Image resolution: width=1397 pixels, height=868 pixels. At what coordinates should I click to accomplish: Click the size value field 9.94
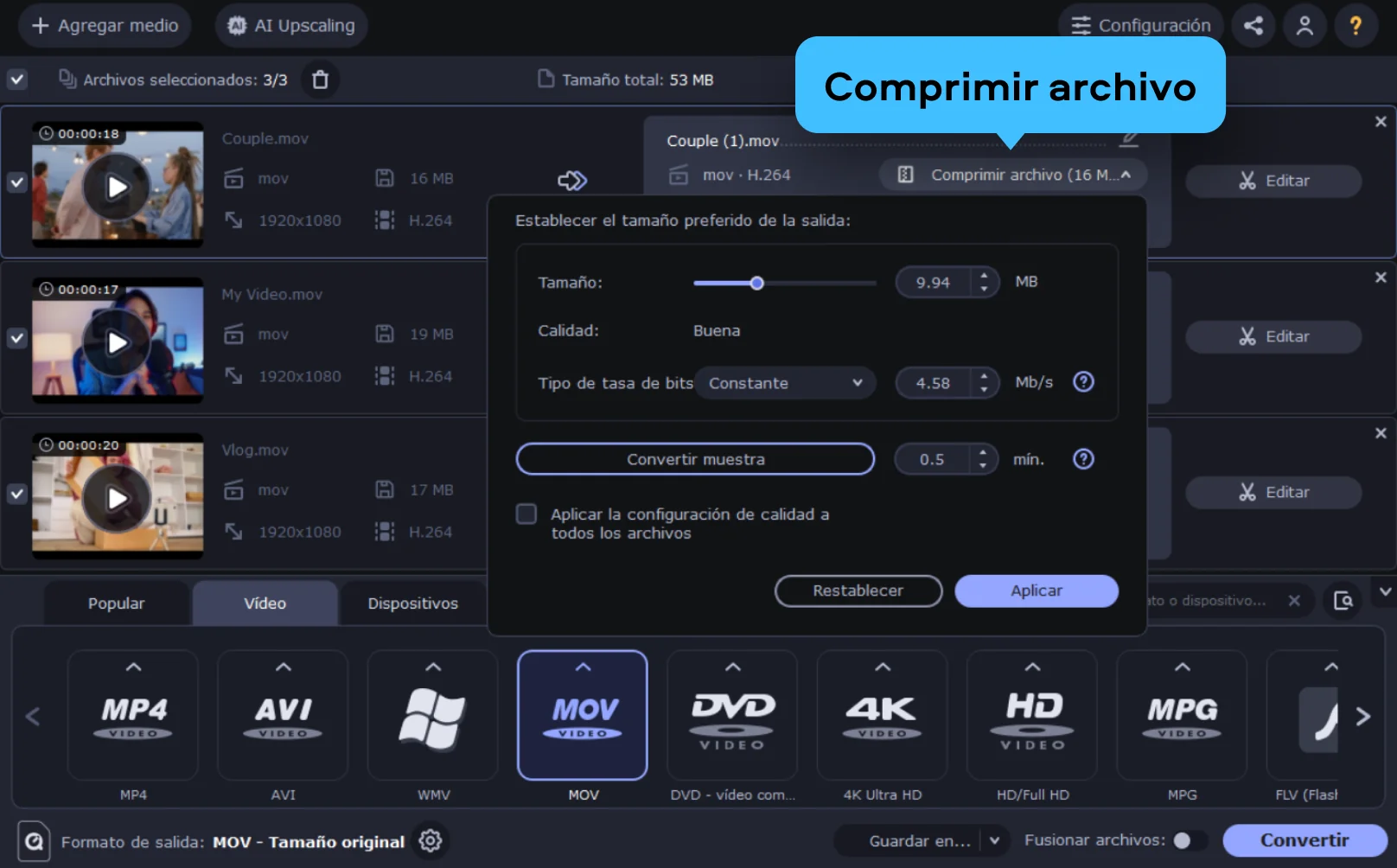(934, 283)
